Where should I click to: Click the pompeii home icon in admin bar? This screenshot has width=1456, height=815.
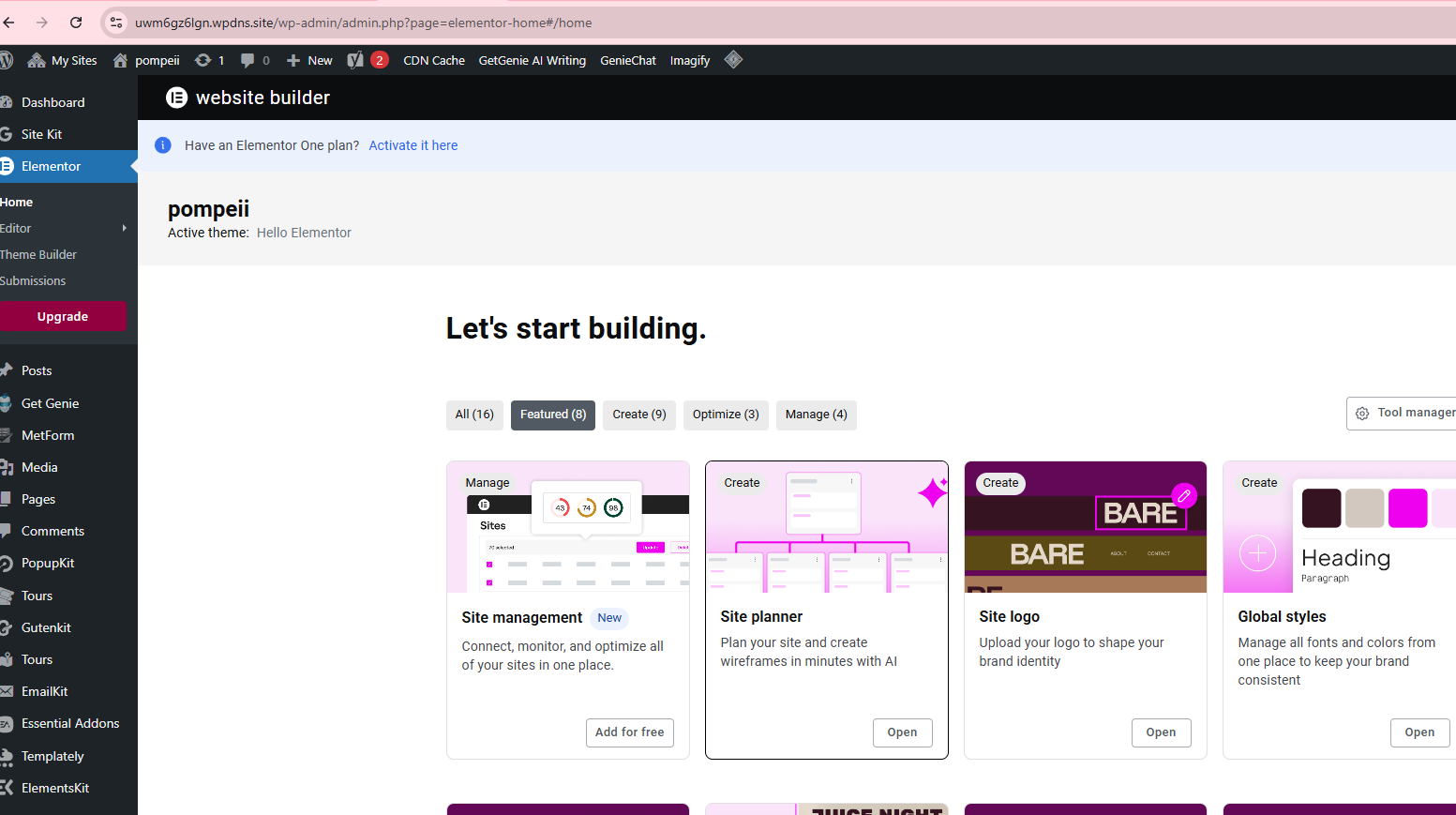coord(121,60)
